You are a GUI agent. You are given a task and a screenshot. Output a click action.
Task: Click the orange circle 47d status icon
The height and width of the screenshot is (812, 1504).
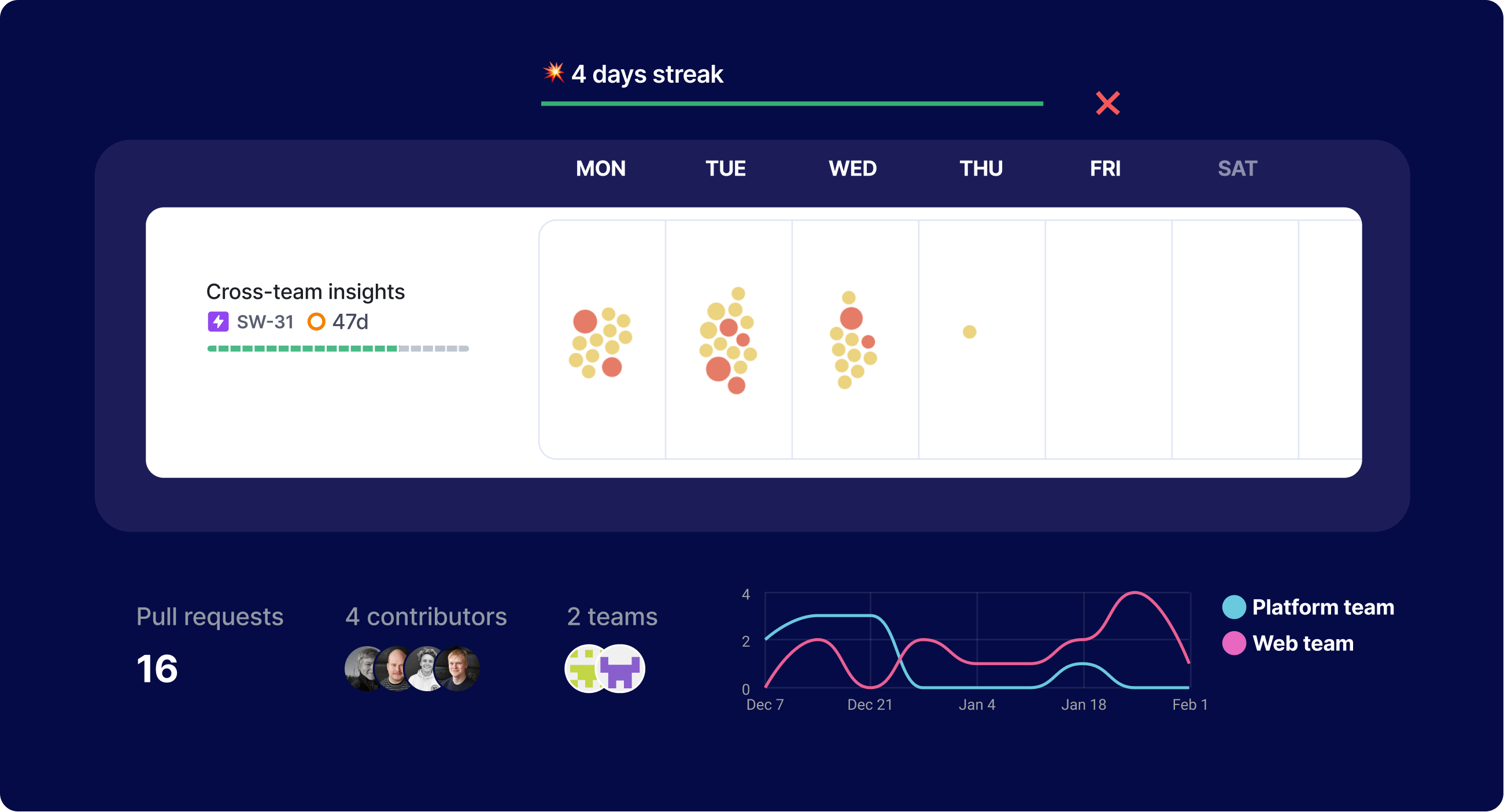coord(316,322)
